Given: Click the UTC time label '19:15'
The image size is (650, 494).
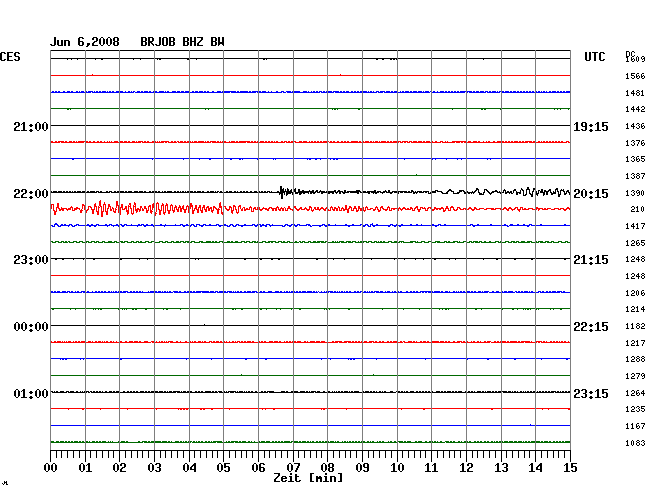Looking at the screenshot, I should click(x=591, y=126).
